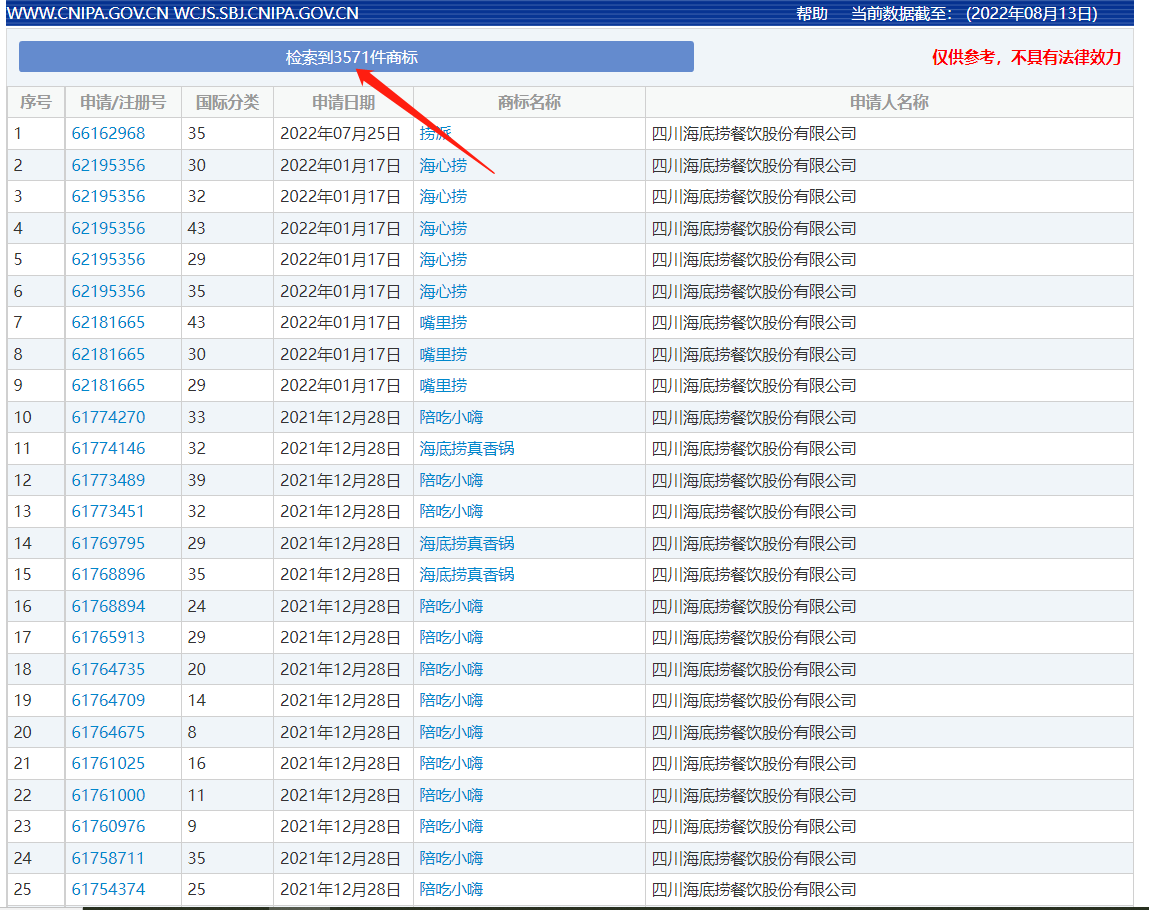Screen dimensions: 1149x910
Task: Open application number 61761000
Action: click(x=108, y=795)
